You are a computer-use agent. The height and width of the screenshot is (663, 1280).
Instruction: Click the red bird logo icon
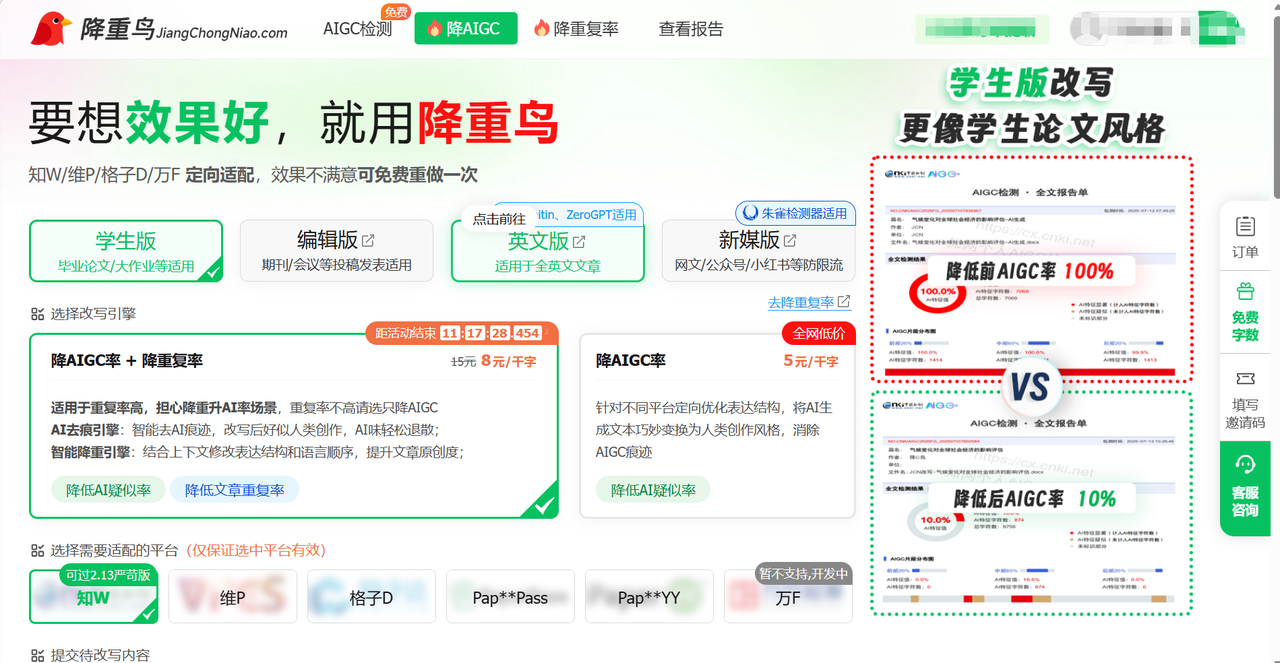(x=51, y=29)
